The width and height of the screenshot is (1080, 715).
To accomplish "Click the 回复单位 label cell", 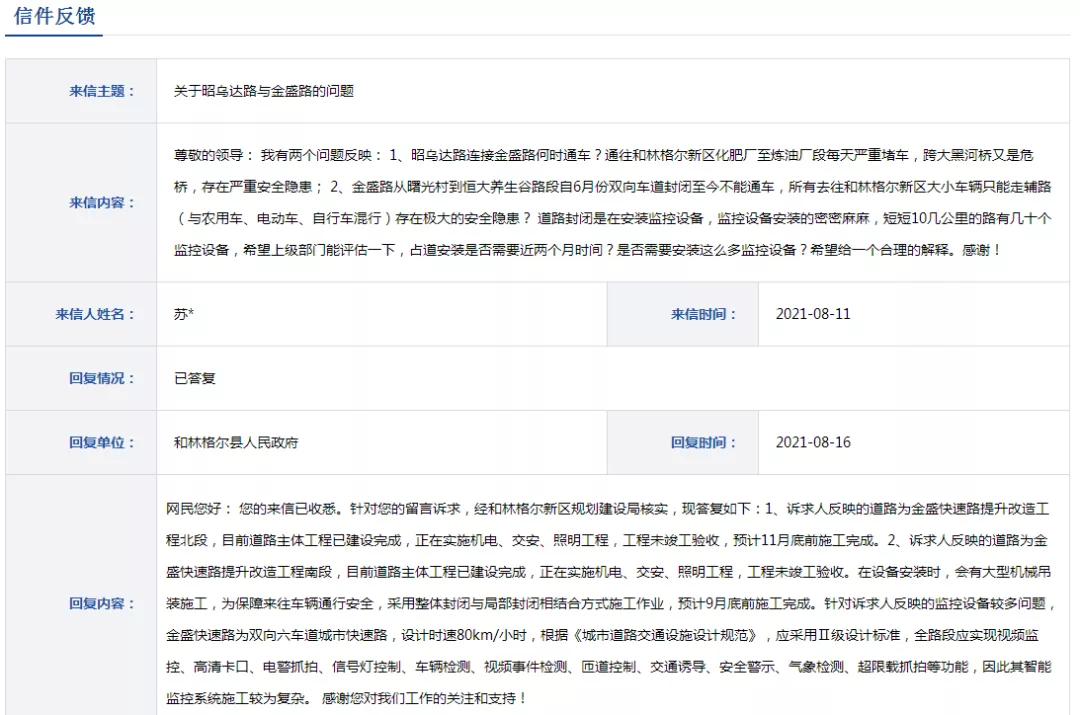I will [102, 442].
